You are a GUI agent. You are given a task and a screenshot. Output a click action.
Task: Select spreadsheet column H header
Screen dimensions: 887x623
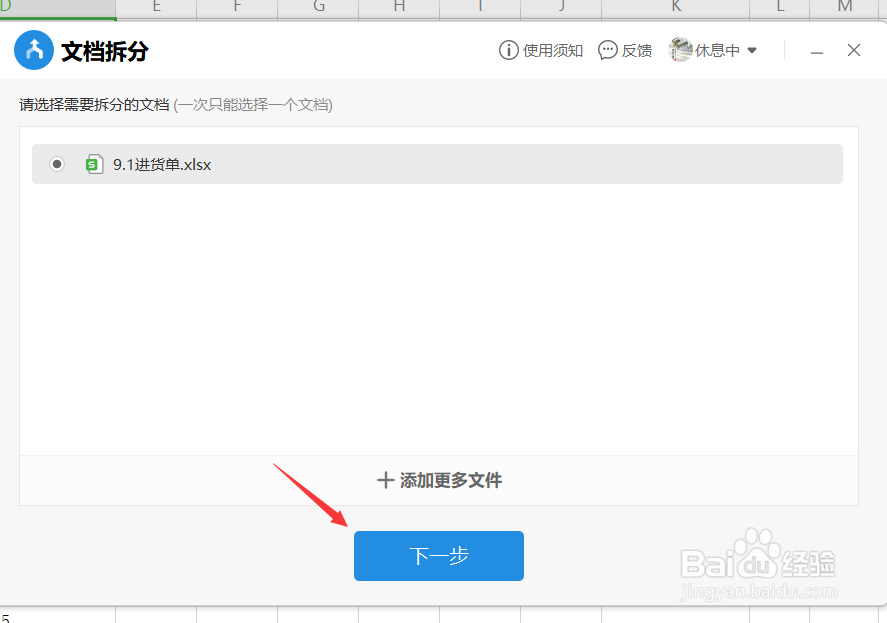(x=398, y=7)
